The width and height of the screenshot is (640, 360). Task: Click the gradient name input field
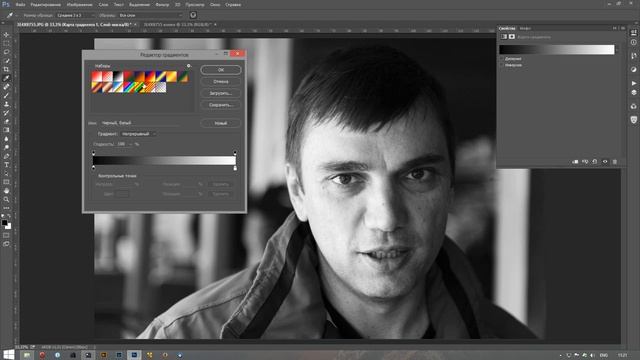tap(140, 123)
